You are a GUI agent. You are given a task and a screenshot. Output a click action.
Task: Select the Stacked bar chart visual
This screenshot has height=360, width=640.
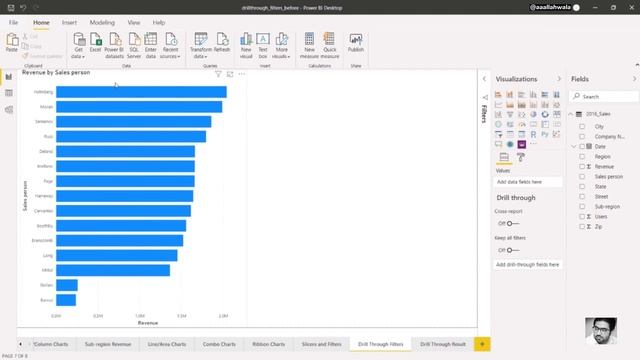click(x=498, y=95)
